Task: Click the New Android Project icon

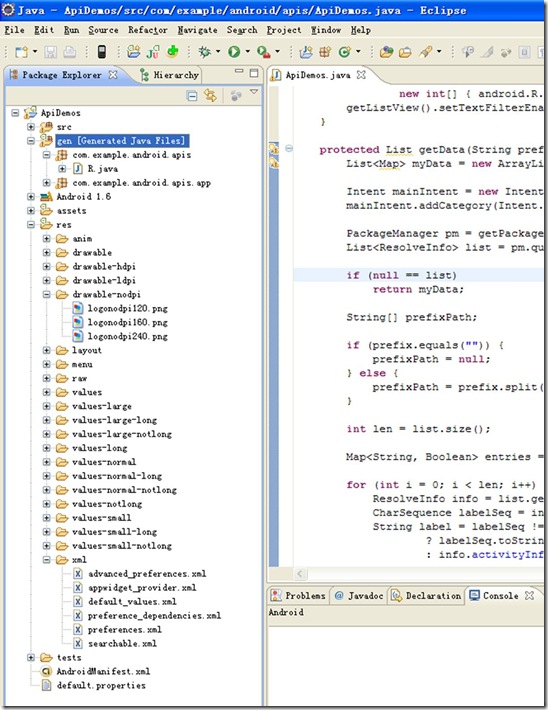Action: coord(133,52)
